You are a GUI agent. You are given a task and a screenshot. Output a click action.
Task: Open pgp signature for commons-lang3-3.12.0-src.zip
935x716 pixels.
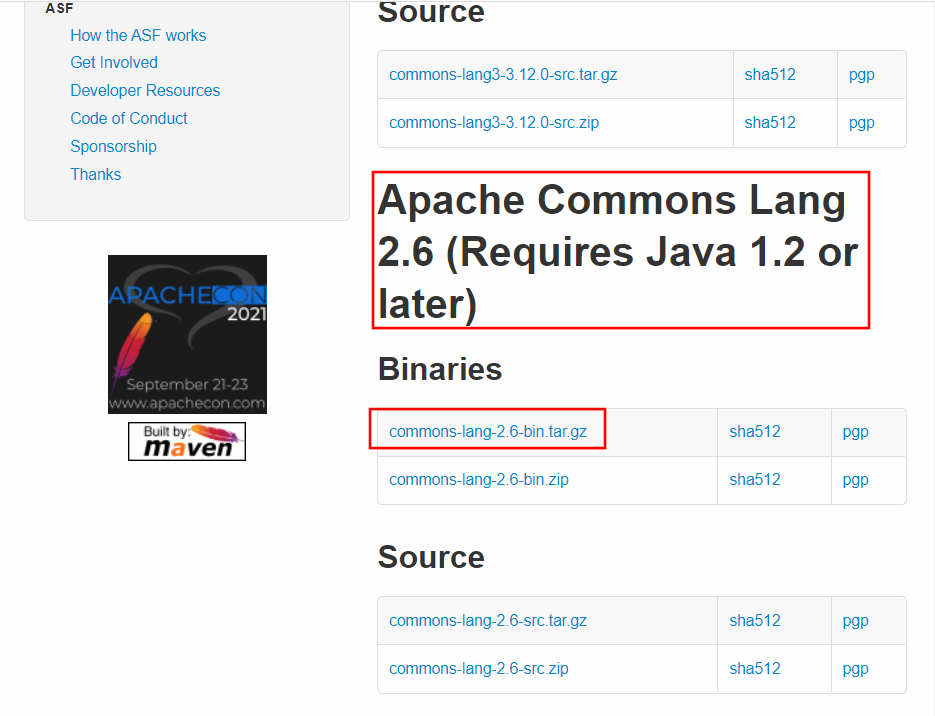pyautogui.click(x=862, y=123)
